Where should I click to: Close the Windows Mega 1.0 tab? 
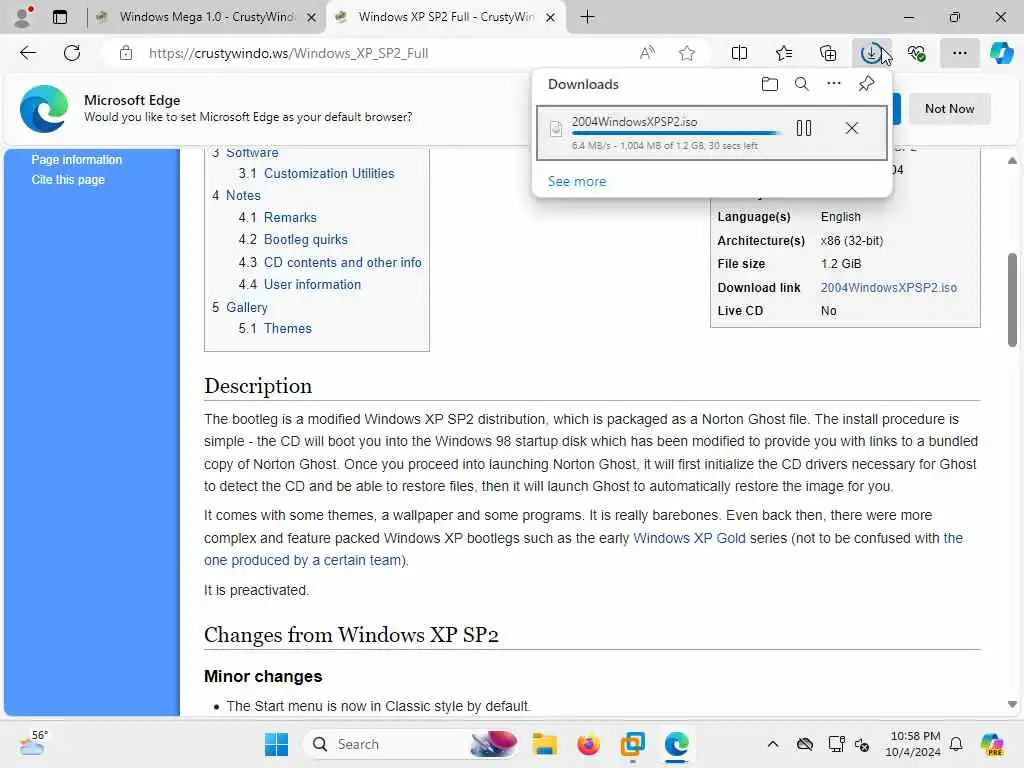[x=312, y=18]
